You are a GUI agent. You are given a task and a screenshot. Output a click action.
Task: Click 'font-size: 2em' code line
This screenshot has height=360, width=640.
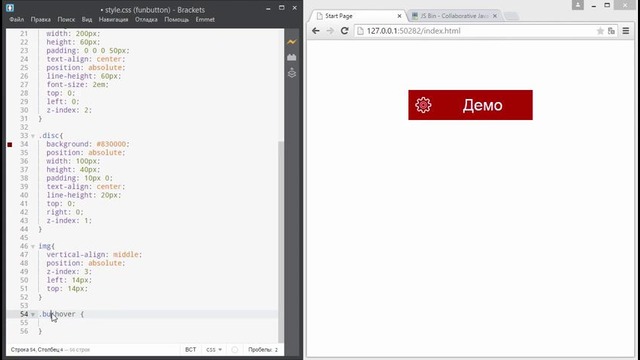pos(78,85)
